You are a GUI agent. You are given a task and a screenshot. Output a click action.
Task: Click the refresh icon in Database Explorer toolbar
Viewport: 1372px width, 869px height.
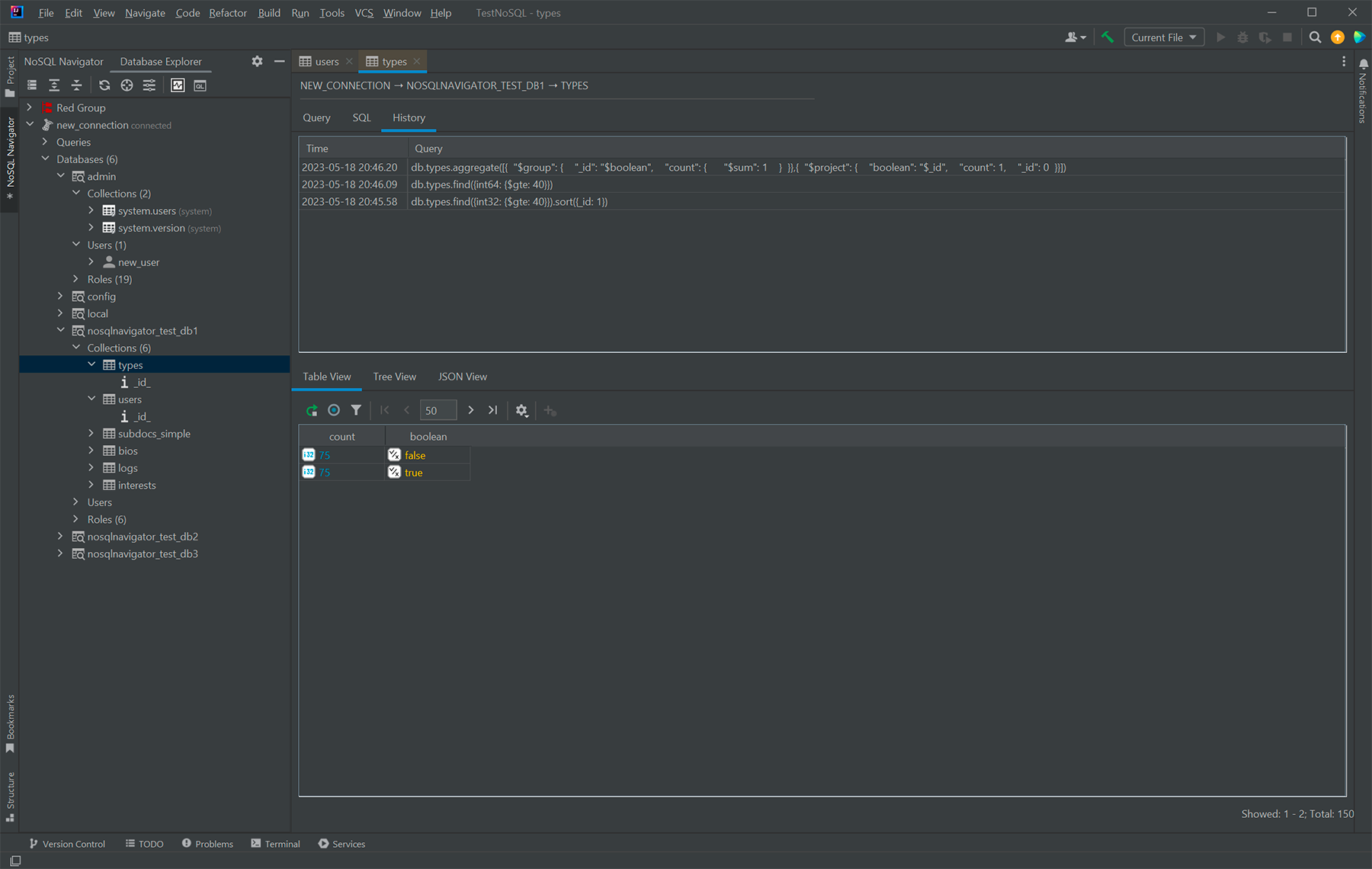pyautogui.click(x=104, y=85)
